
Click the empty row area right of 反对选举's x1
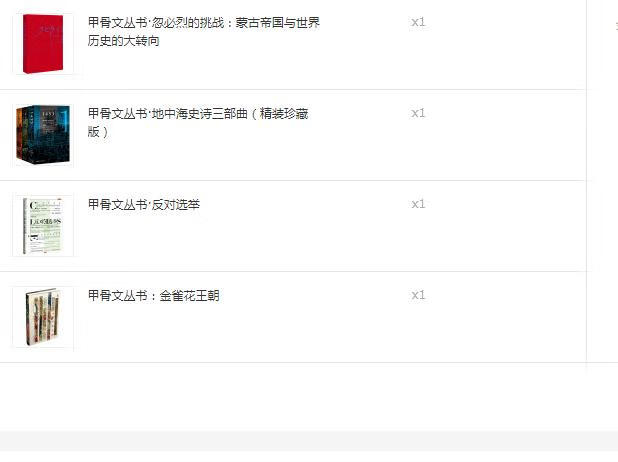pos(506,226)
